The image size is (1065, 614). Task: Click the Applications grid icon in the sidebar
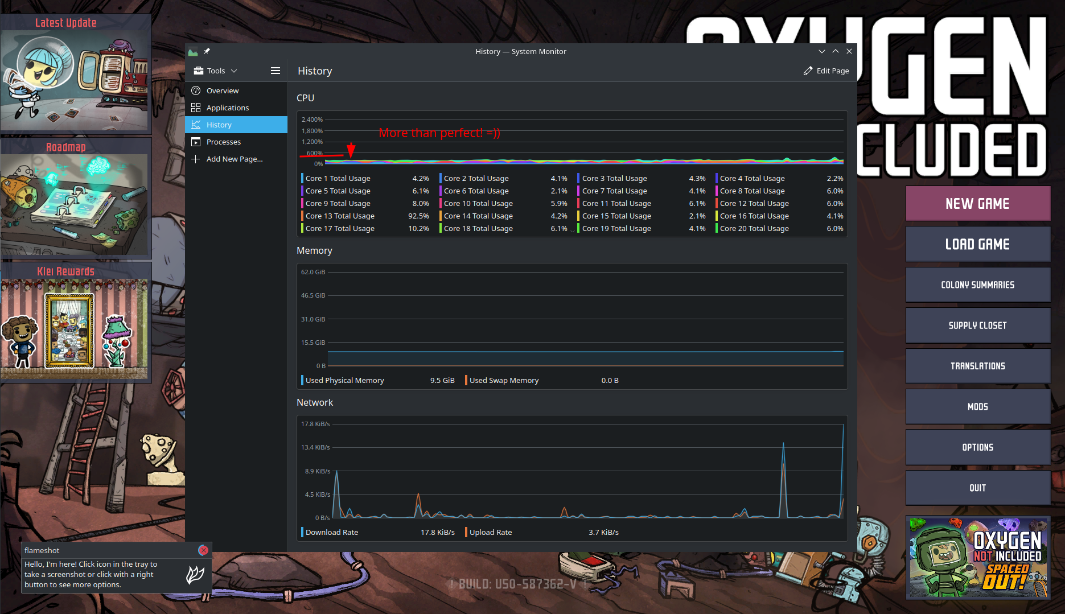pos(196,108)
